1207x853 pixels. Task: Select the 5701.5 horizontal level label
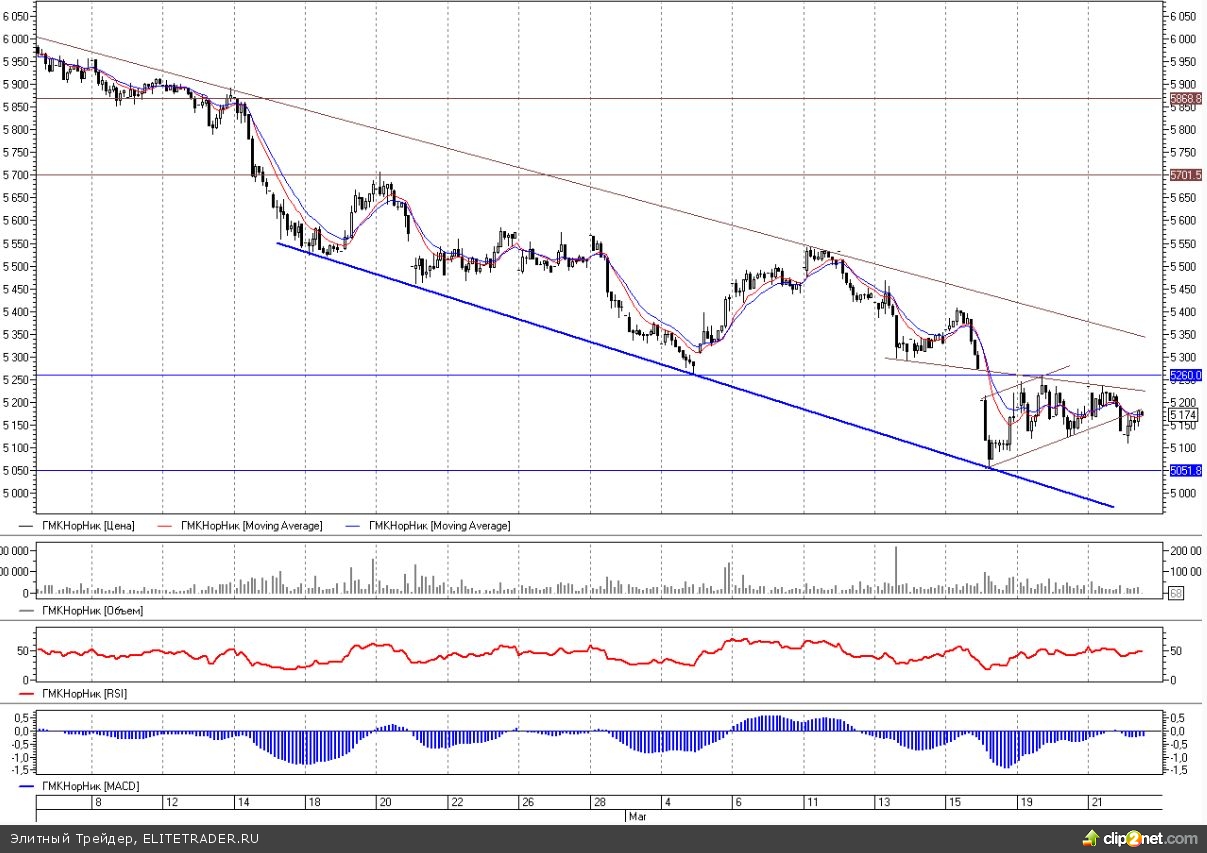coord(1184,175)
